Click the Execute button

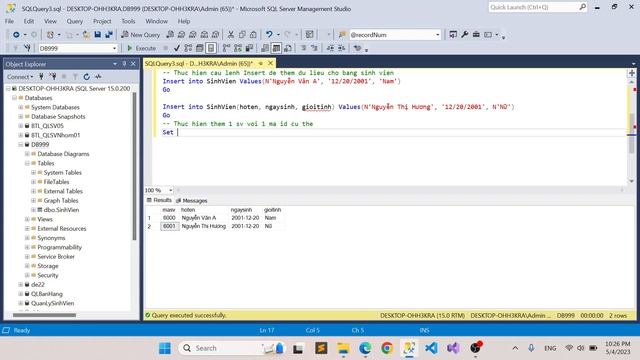coord(142,48)
